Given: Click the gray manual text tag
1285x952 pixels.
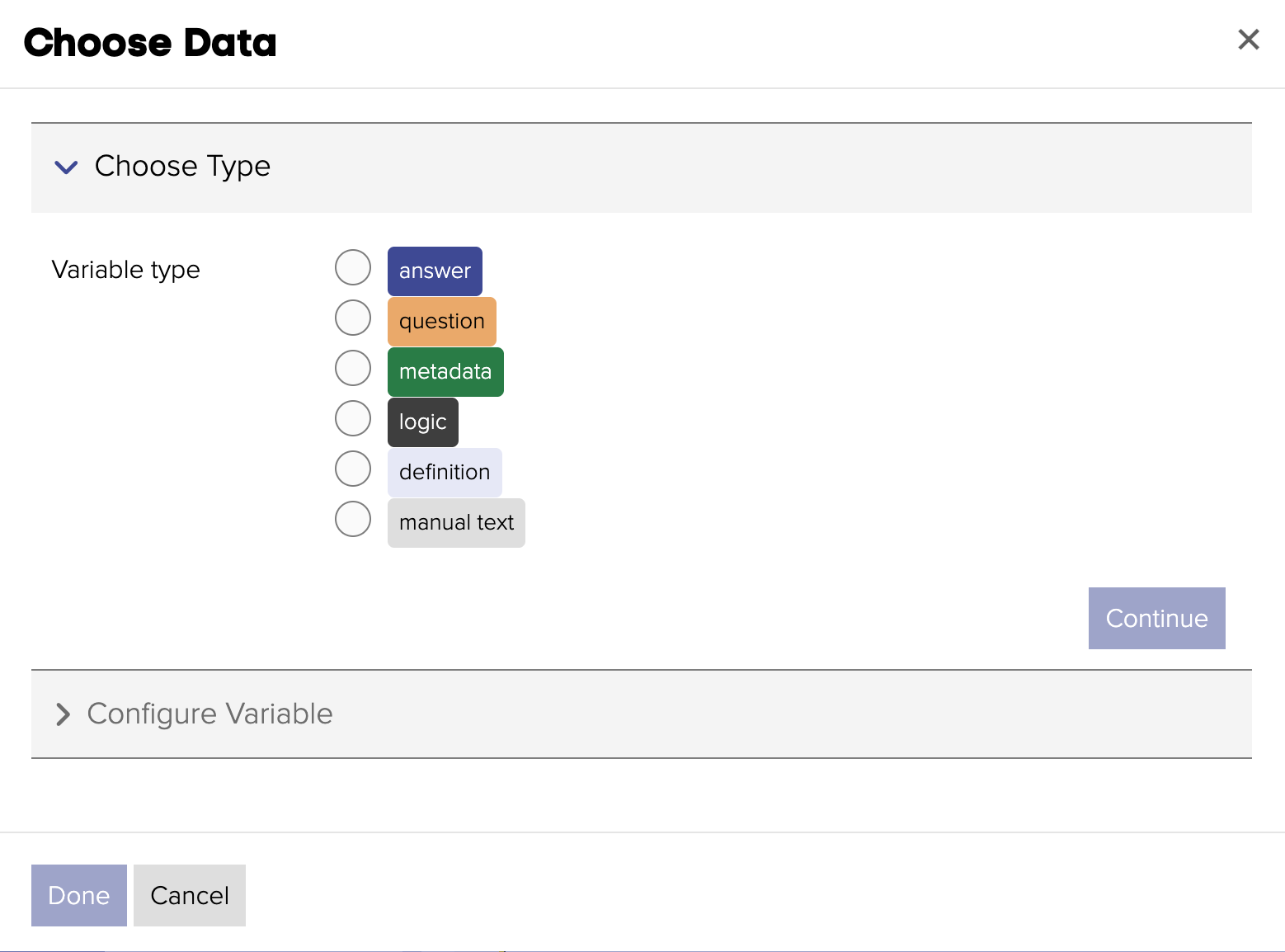Looking at the screenshot, I should pyautogui.click(x=456, y=523).
